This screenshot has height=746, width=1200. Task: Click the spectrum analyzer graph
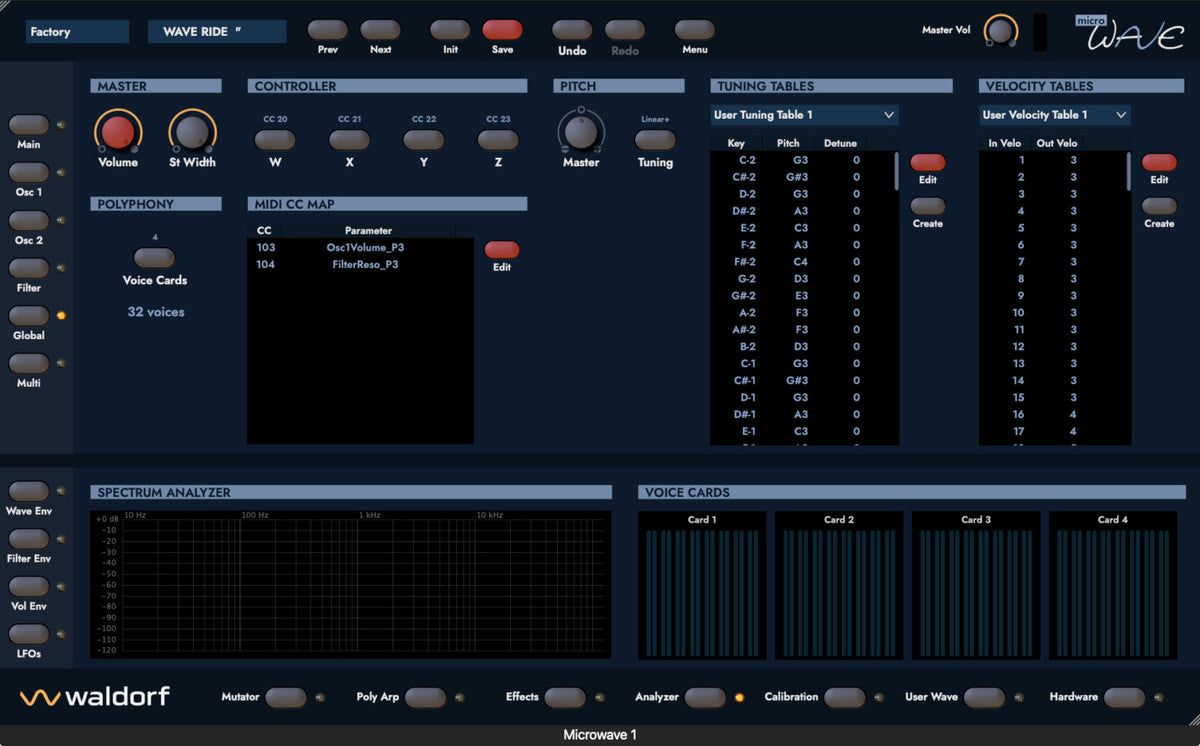point(350,585)
